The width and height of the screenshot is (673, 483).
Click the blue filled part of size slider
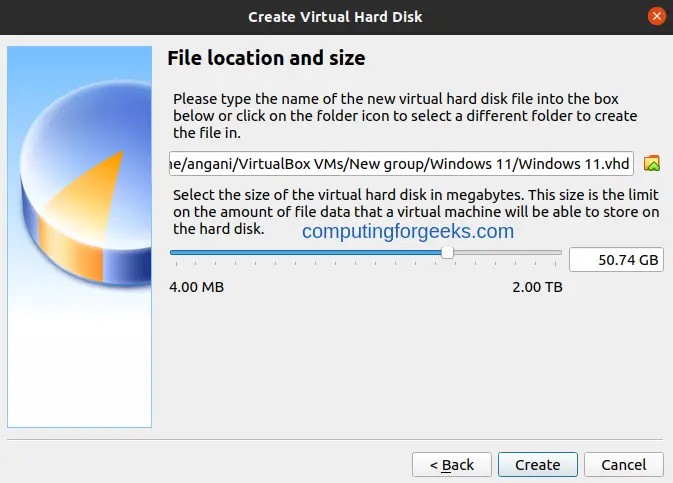[306, 252]
